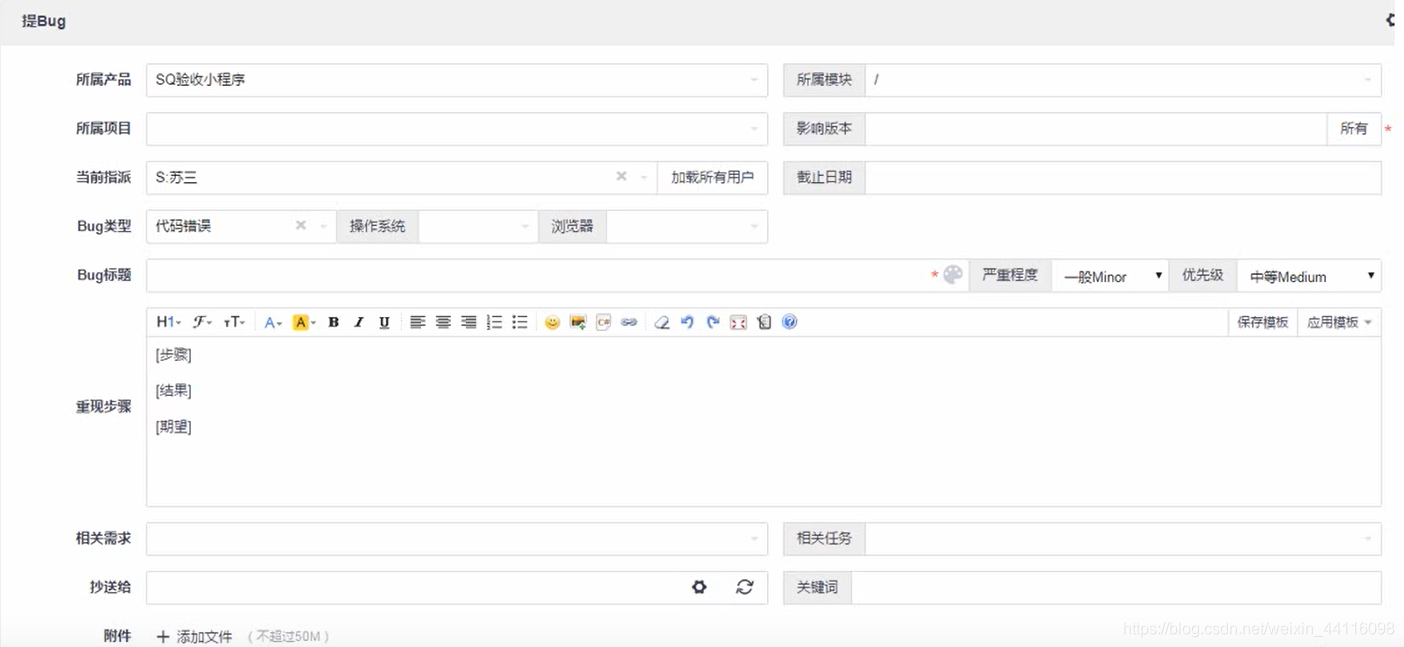Align text left
Screen dimensions: 1404x647
[x=417, y=322]
